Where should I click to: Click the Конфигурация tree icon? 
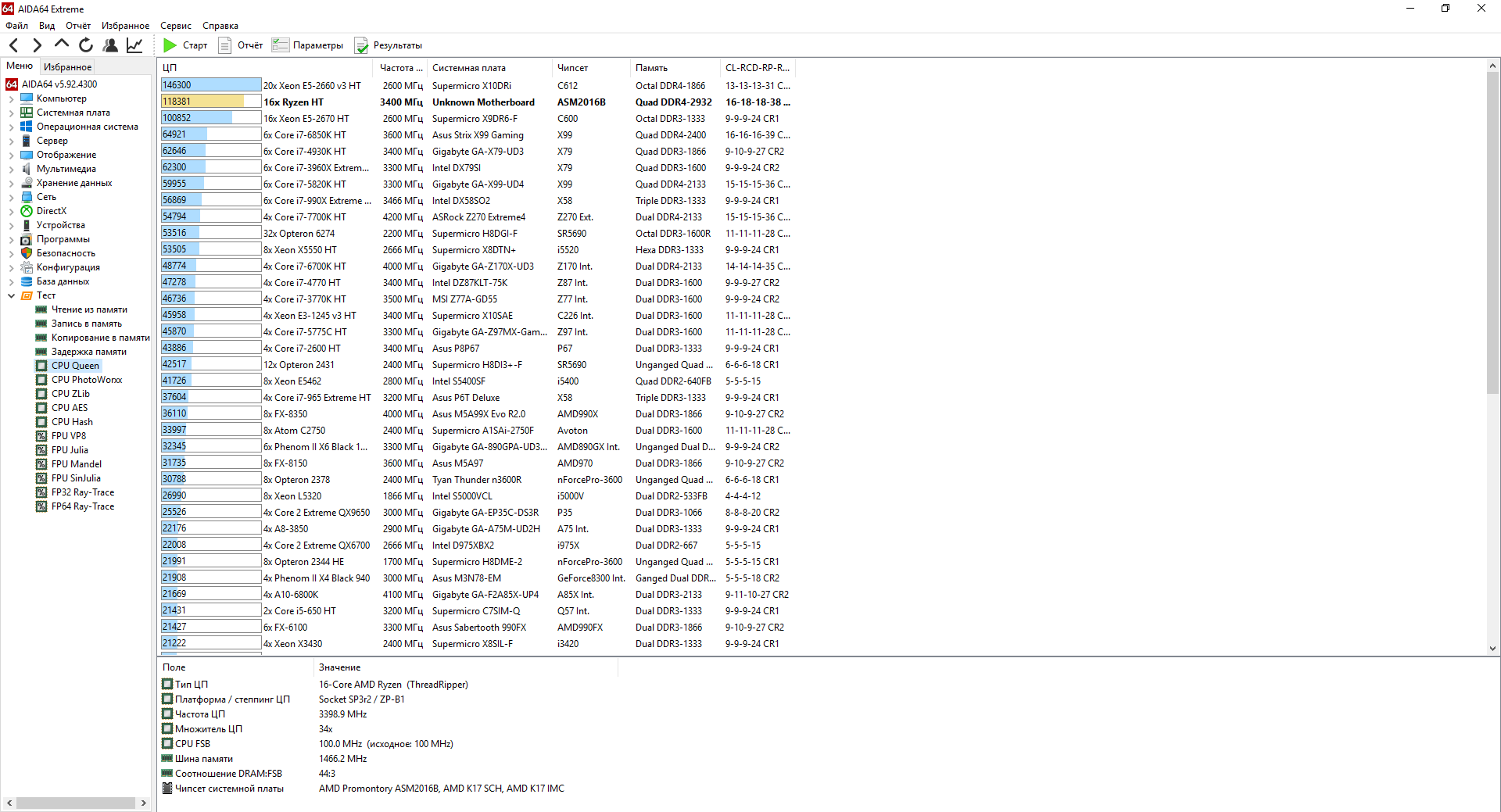[x=27, y=267]
